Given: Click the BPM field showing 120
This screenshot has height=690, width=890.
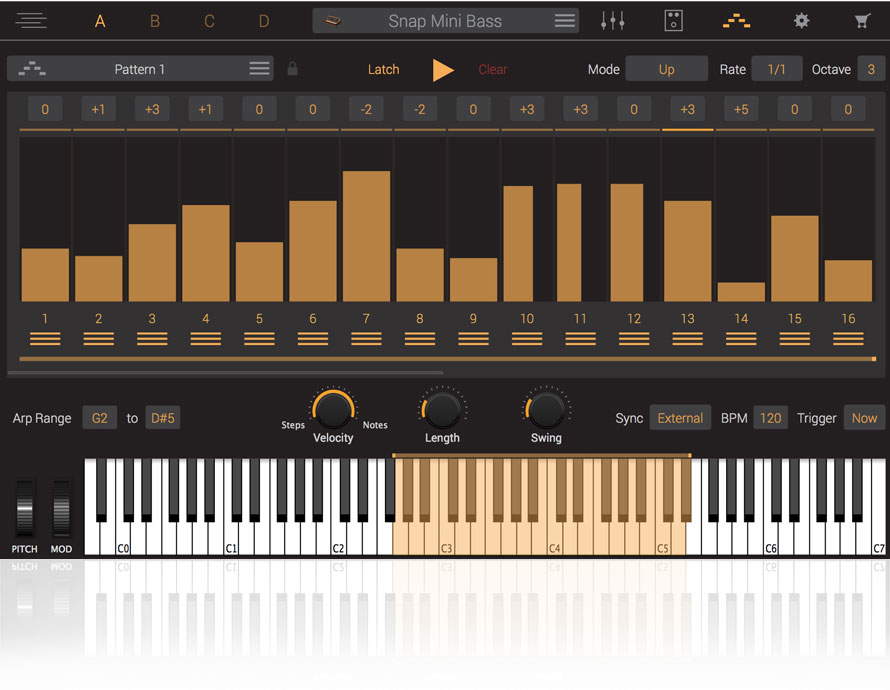Looking at the screenshot, I should pyautogui.click(x=770, y=418).
